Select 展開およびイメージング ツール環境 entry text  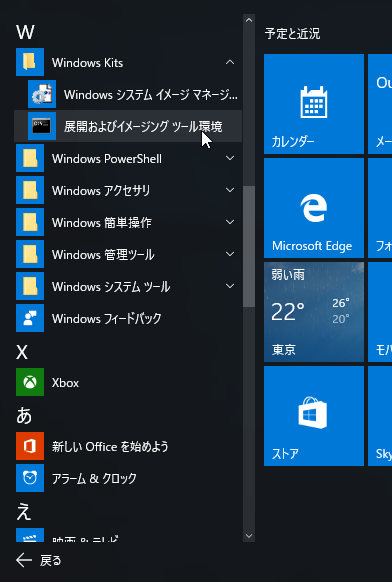point(143,127)
